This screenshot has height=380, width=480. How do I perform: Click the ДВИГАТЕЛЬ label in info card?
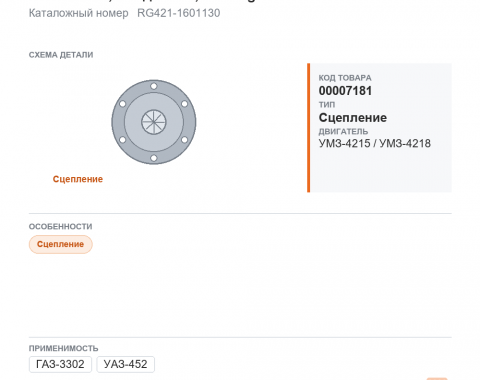click(343, 131)
